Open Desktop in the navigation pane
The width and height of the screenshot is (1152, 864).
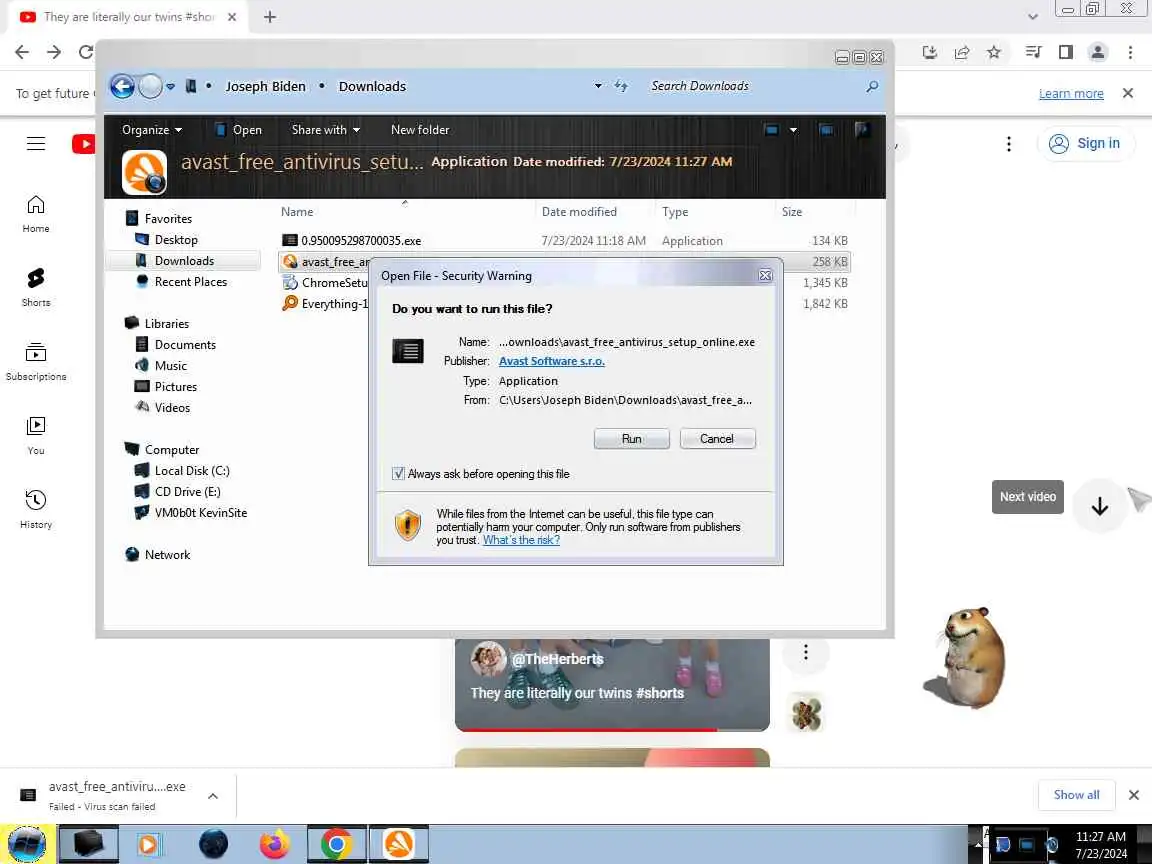pyautogui.click(x=176, y=240)
